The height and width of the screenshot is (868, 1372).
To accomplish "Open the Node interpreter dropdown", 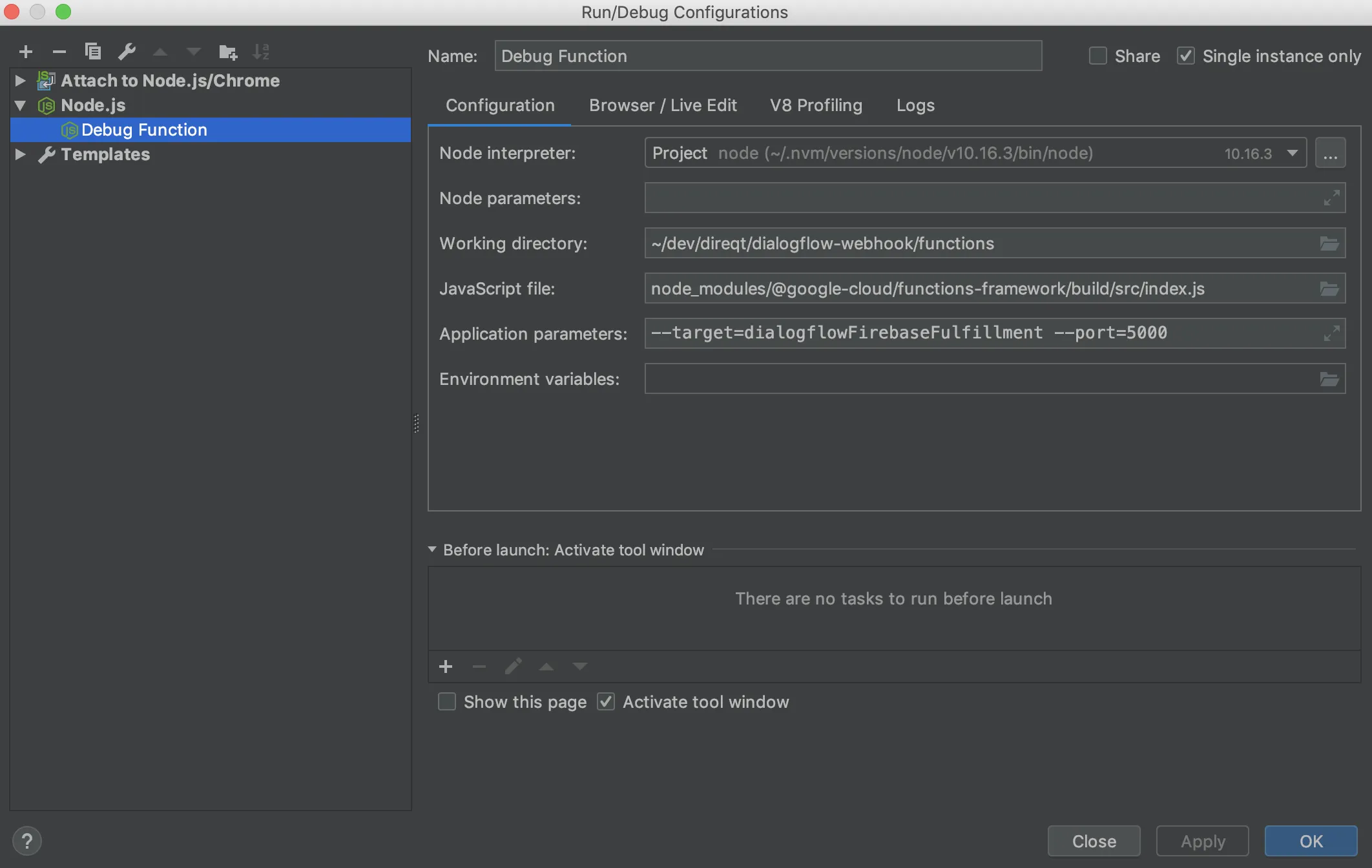I will click(x=1292, y=153).
